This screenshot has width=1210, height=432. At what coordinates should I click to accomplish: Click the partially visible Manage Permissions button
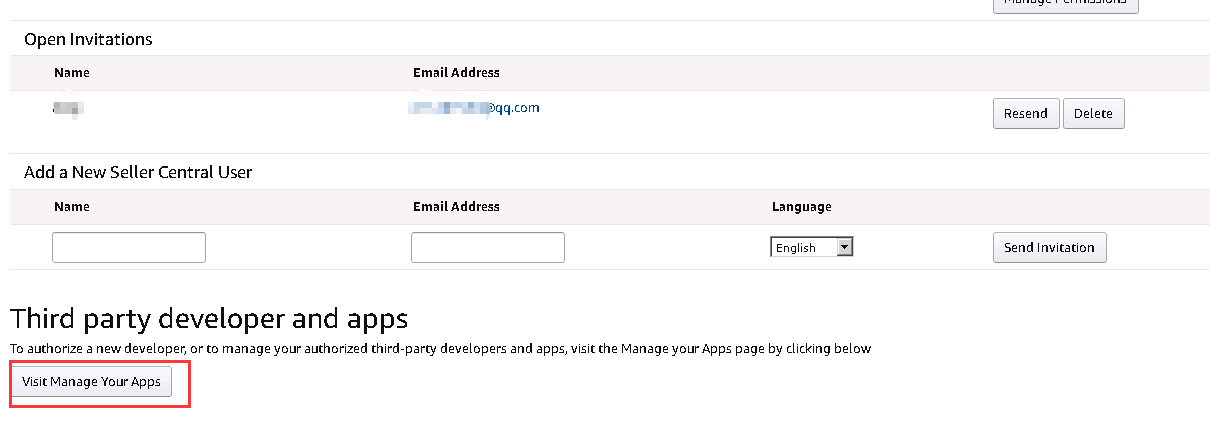(x=1065, y=4)
